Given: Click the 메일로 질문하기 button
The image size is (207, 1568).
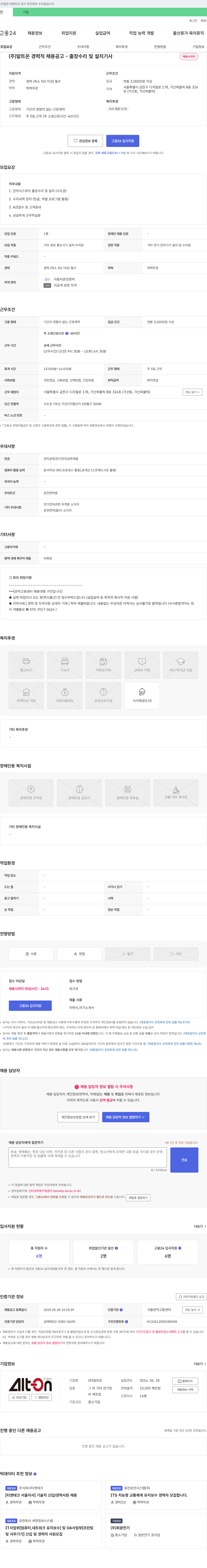Looking at the screenshot, I should pyautogui.click(x=138, y=1197).
